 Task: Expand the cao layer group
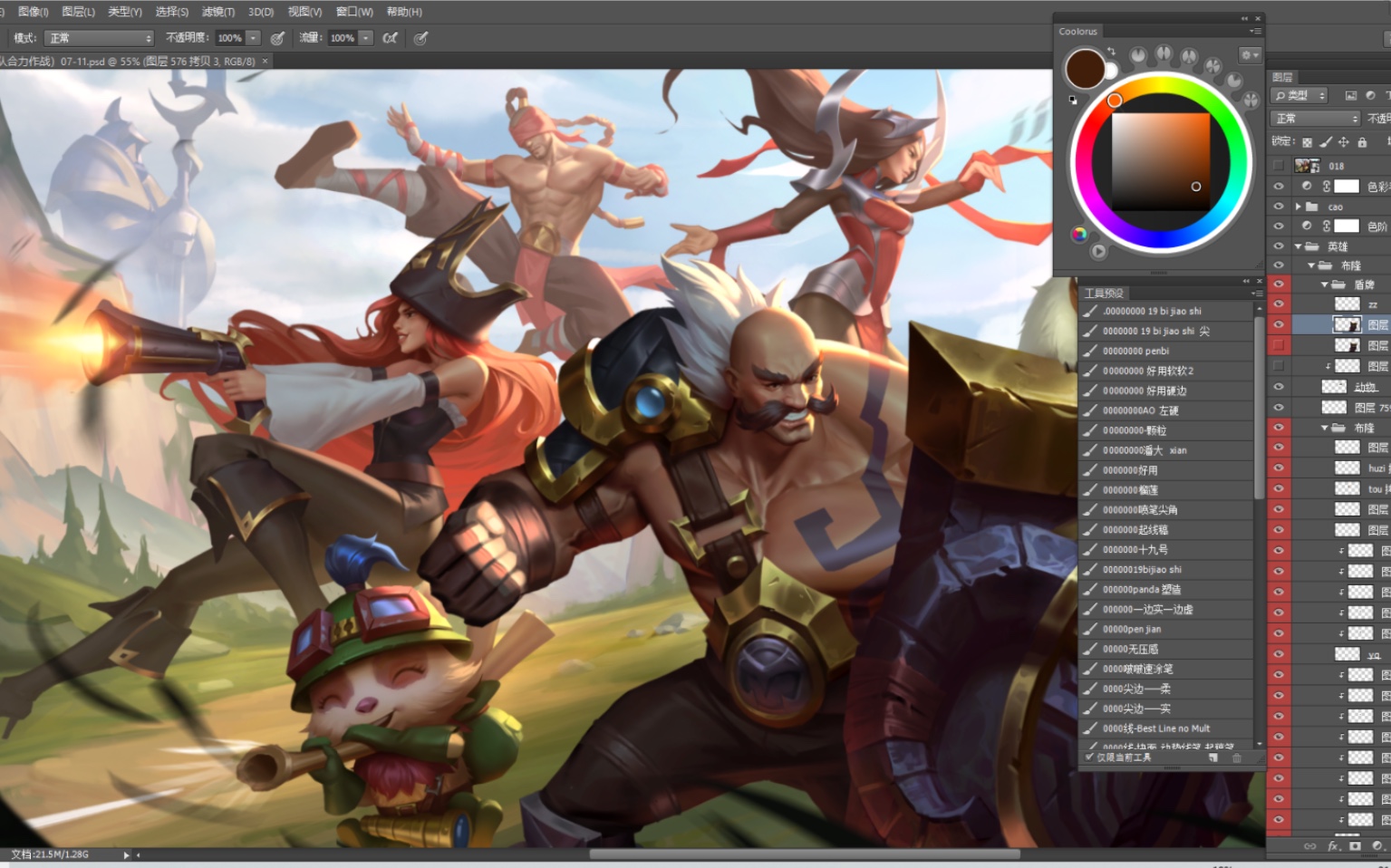pyautogui.click(x=1298, y=207)
